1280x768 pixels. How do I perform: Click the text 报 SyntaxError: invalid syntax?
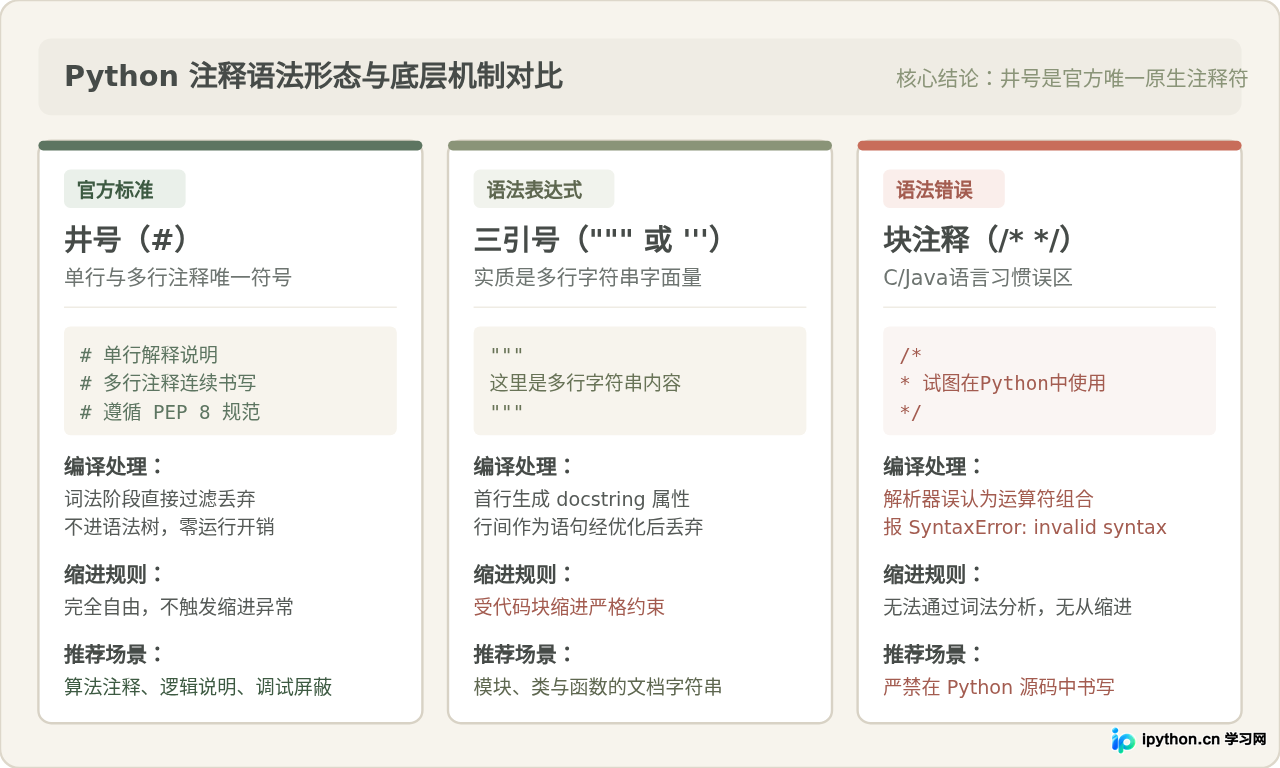[x=1025, y=527]
